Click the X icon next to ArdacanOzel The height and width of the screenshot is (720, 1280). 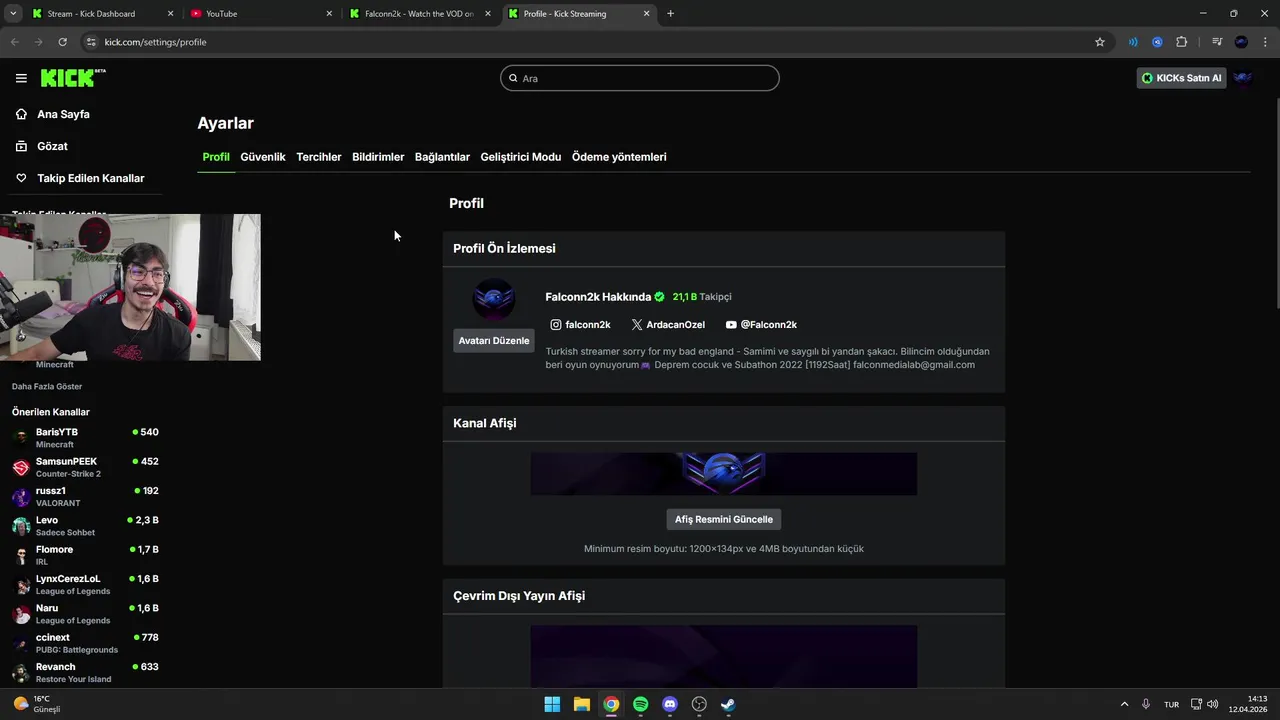[x=637, y=325]
